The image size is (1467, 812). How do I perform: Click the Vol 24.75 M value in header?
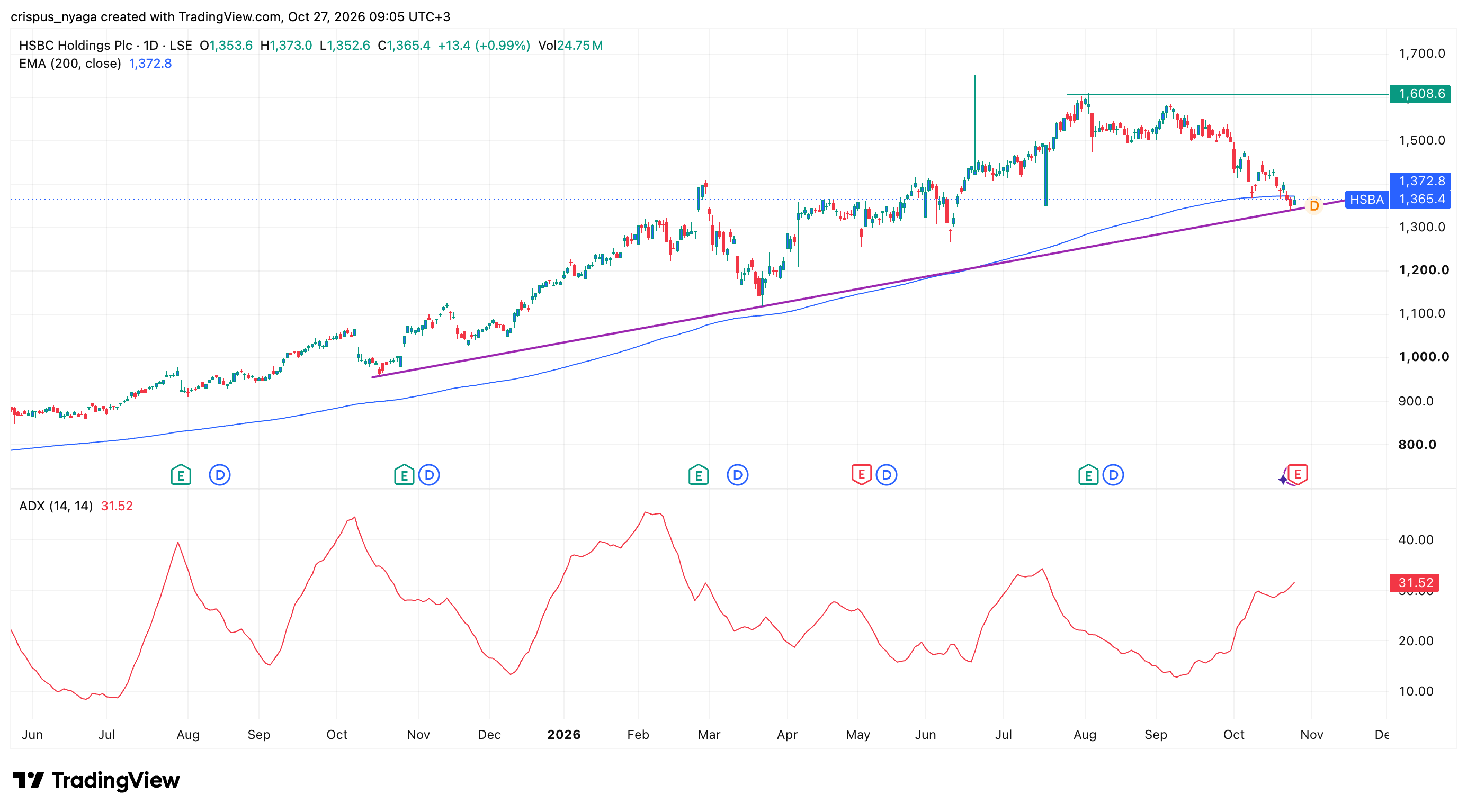click(570, 46)
